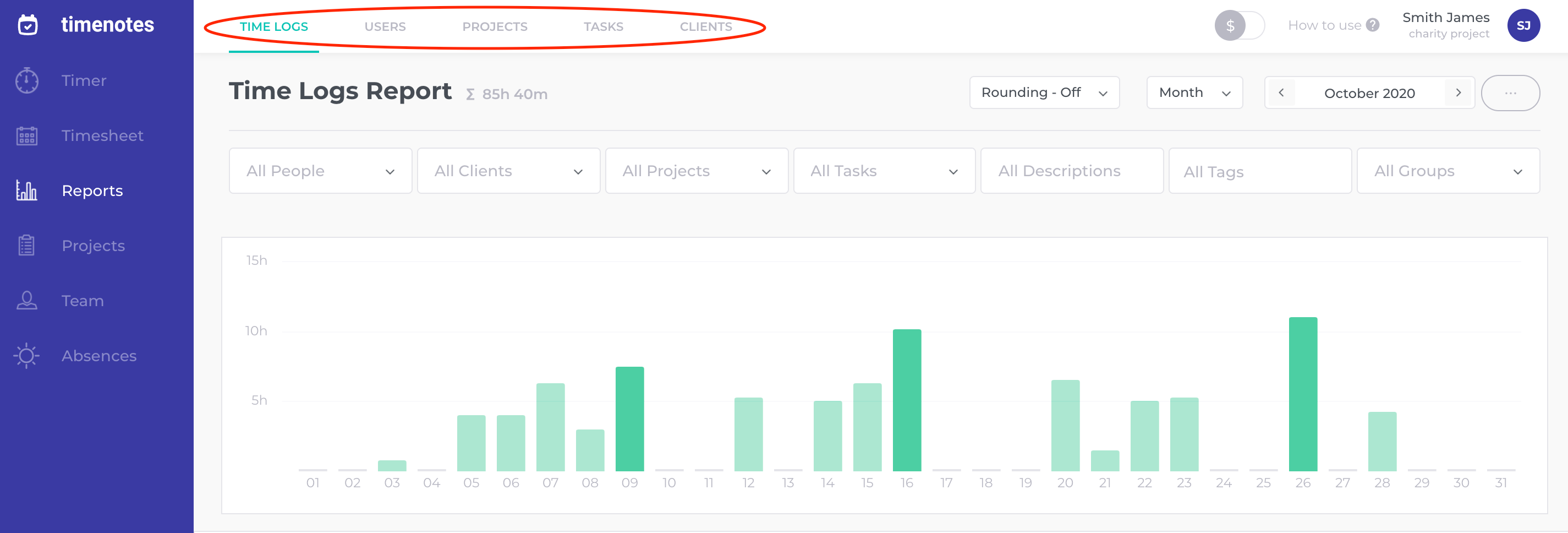
Task: Click the chart bar for day 26
Action: pos(1303,394)
